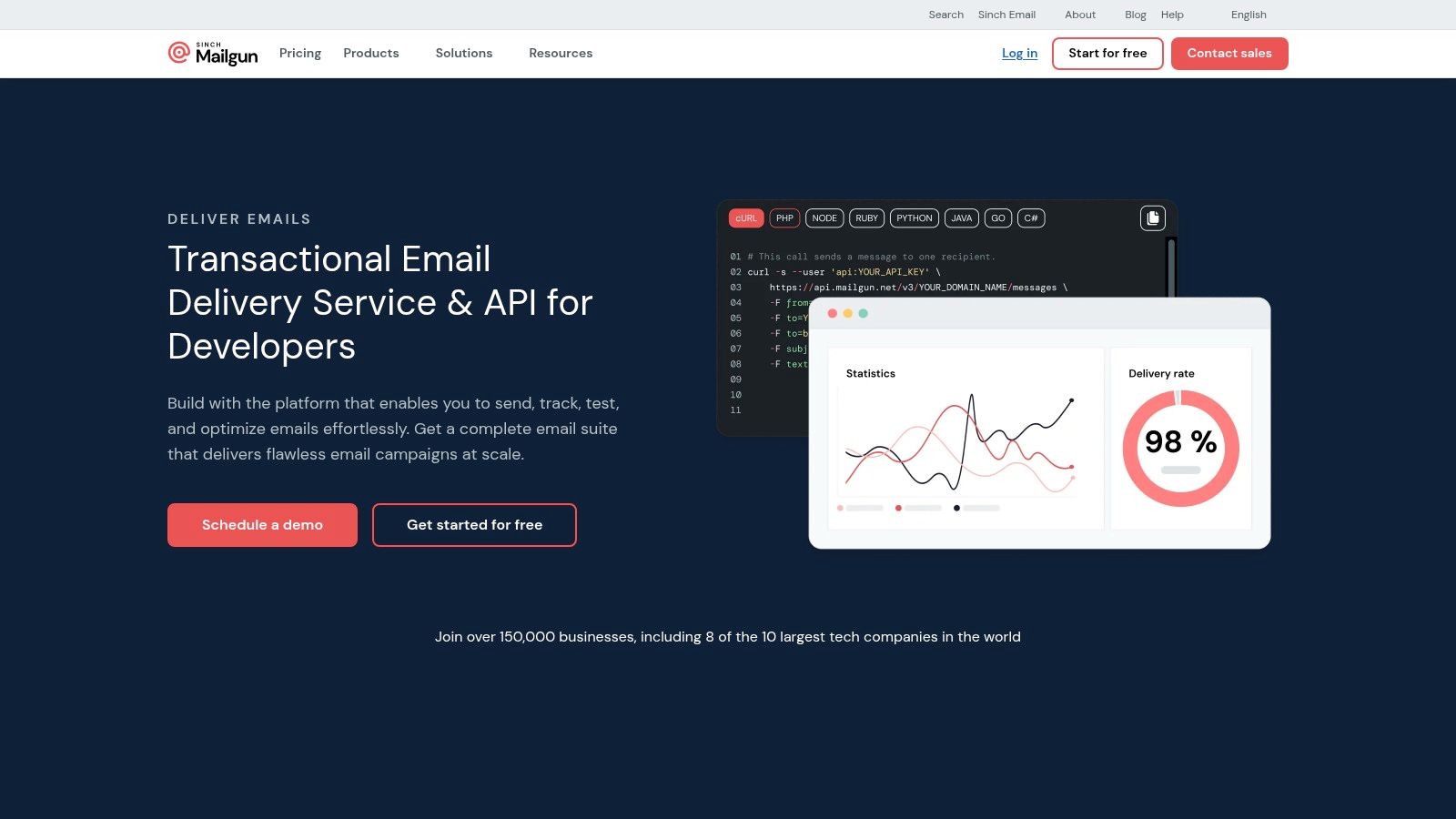The width and height of the screenshot is (1456, 819).
Task: Click the Log in link
Action: pyautogui.click(x=1019, y=54)
